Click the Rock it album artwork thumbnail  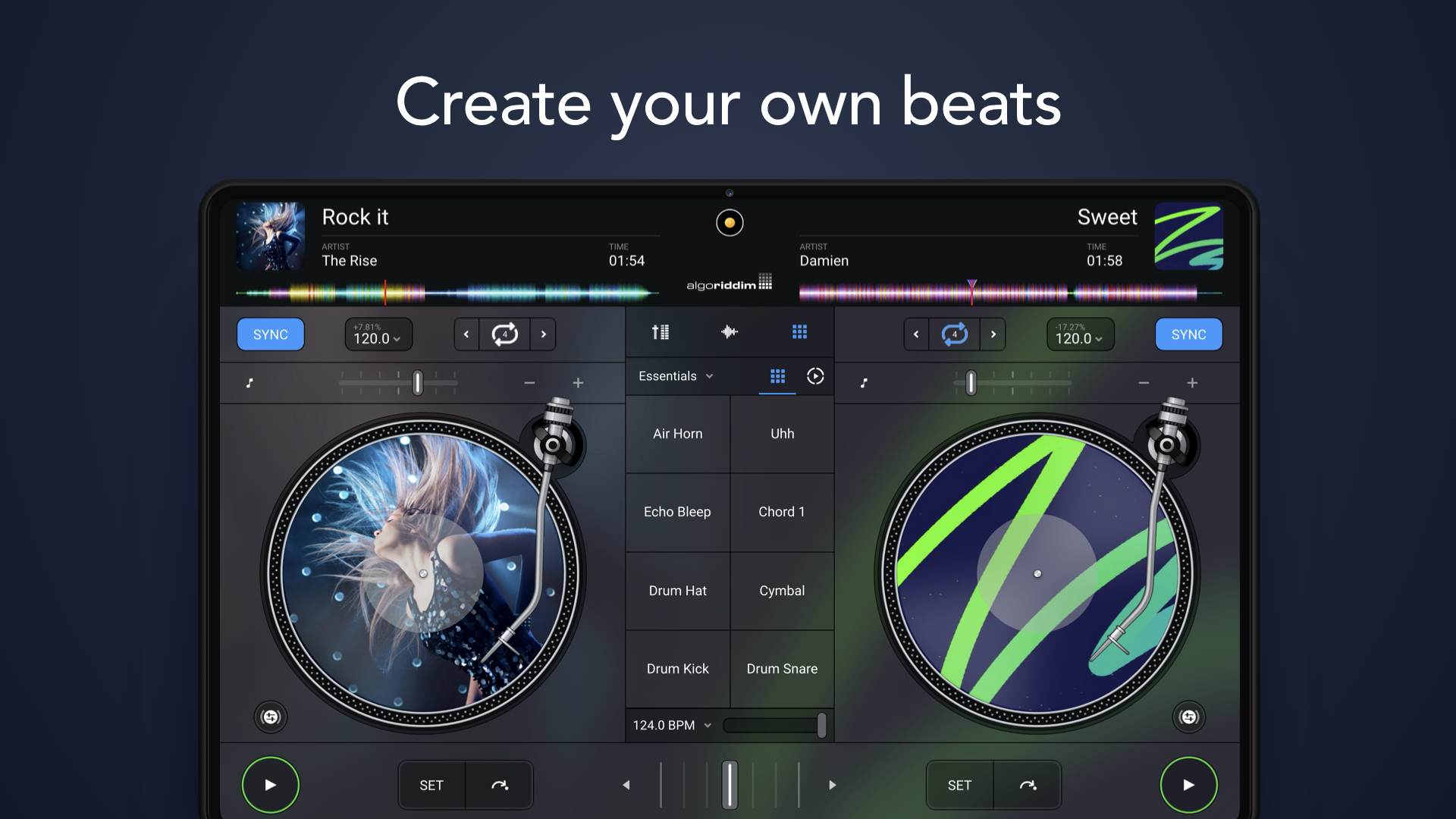tap(271, 237)
